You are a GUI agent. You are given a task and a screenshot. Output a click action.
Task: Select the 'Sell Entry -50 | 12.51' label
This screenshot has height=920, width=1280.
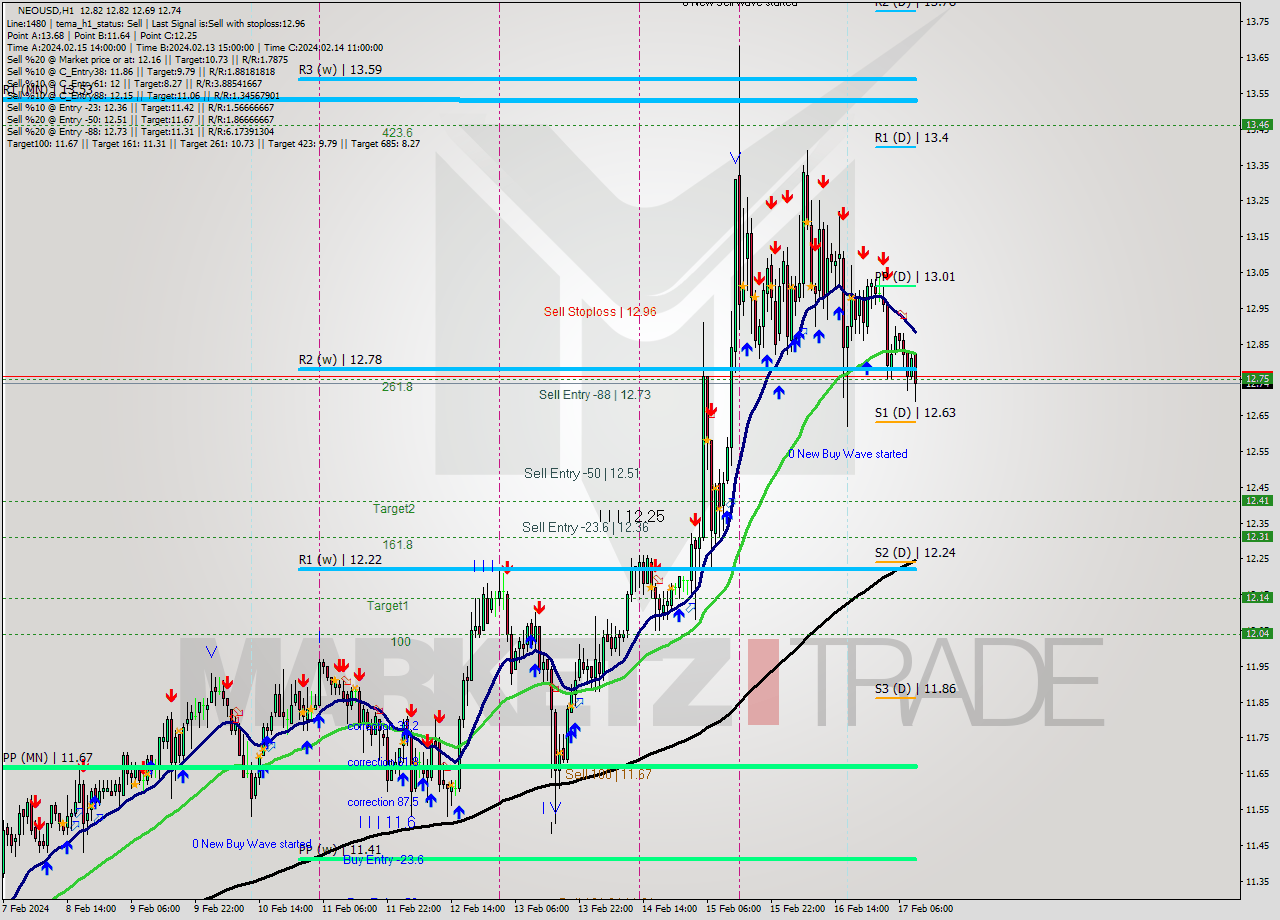(581, 473)
